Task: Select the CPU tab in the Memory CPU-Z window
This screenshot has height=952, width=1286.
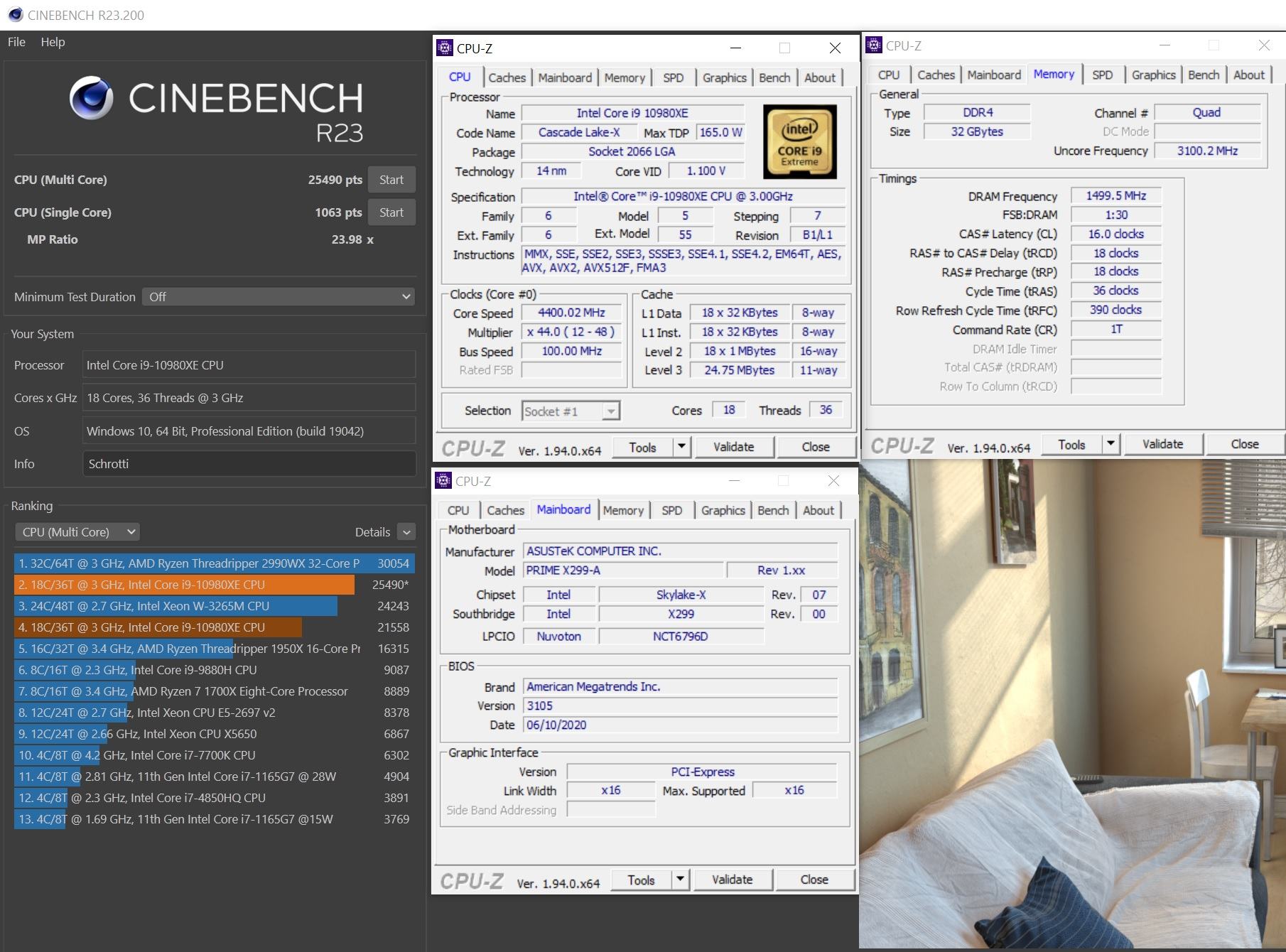Action: click(x=889, y=75)
